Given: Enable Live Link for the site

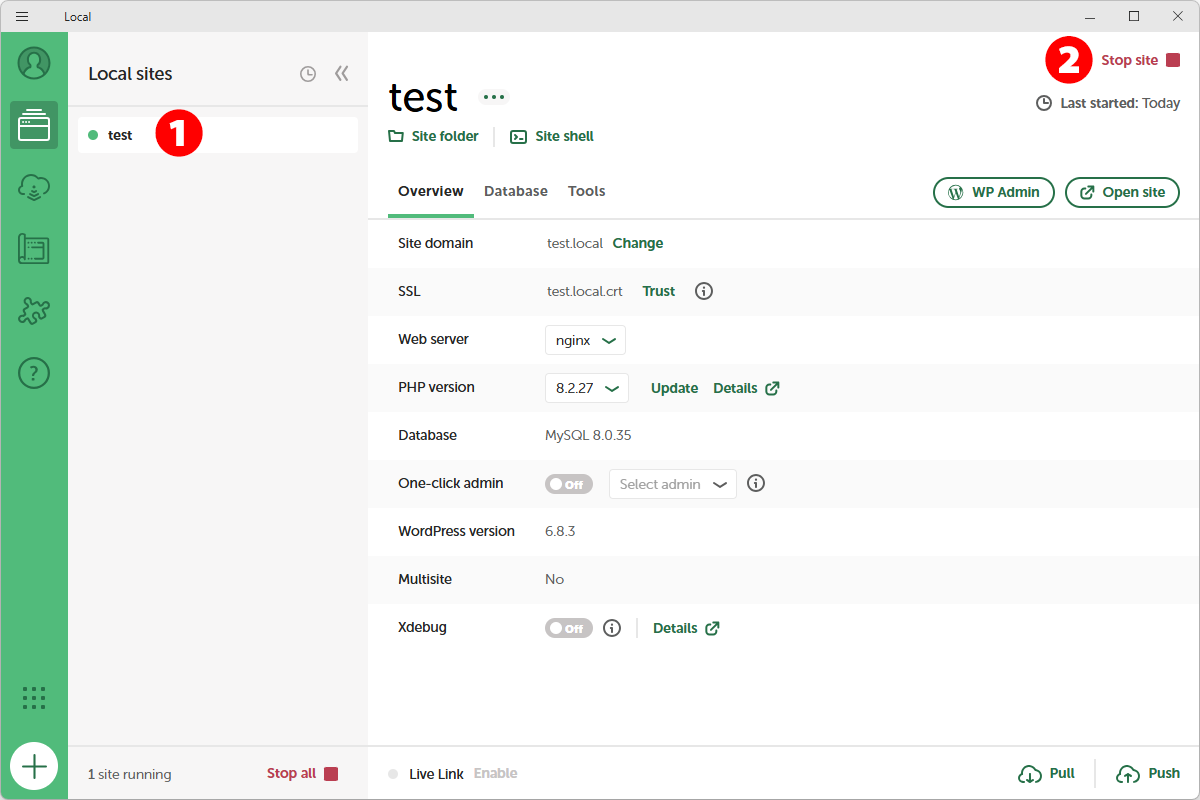Looking at the screenshot, I should coord(498,773).
